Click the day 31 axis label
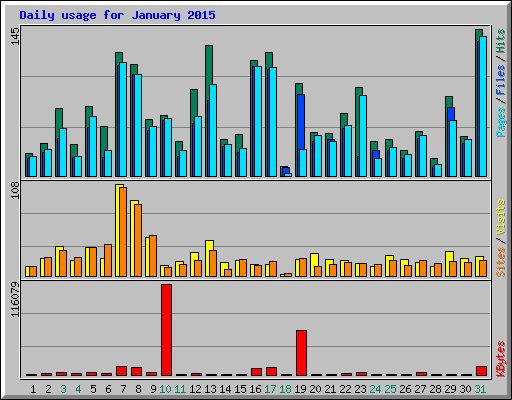Screen dimensions: 512x400 tap(480, 389)
